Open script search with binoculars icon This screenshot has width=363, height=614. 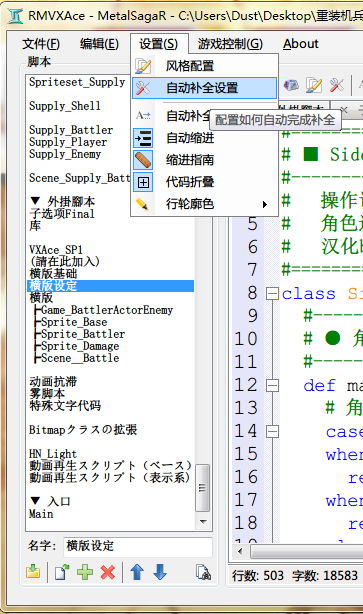coord(203,572)
